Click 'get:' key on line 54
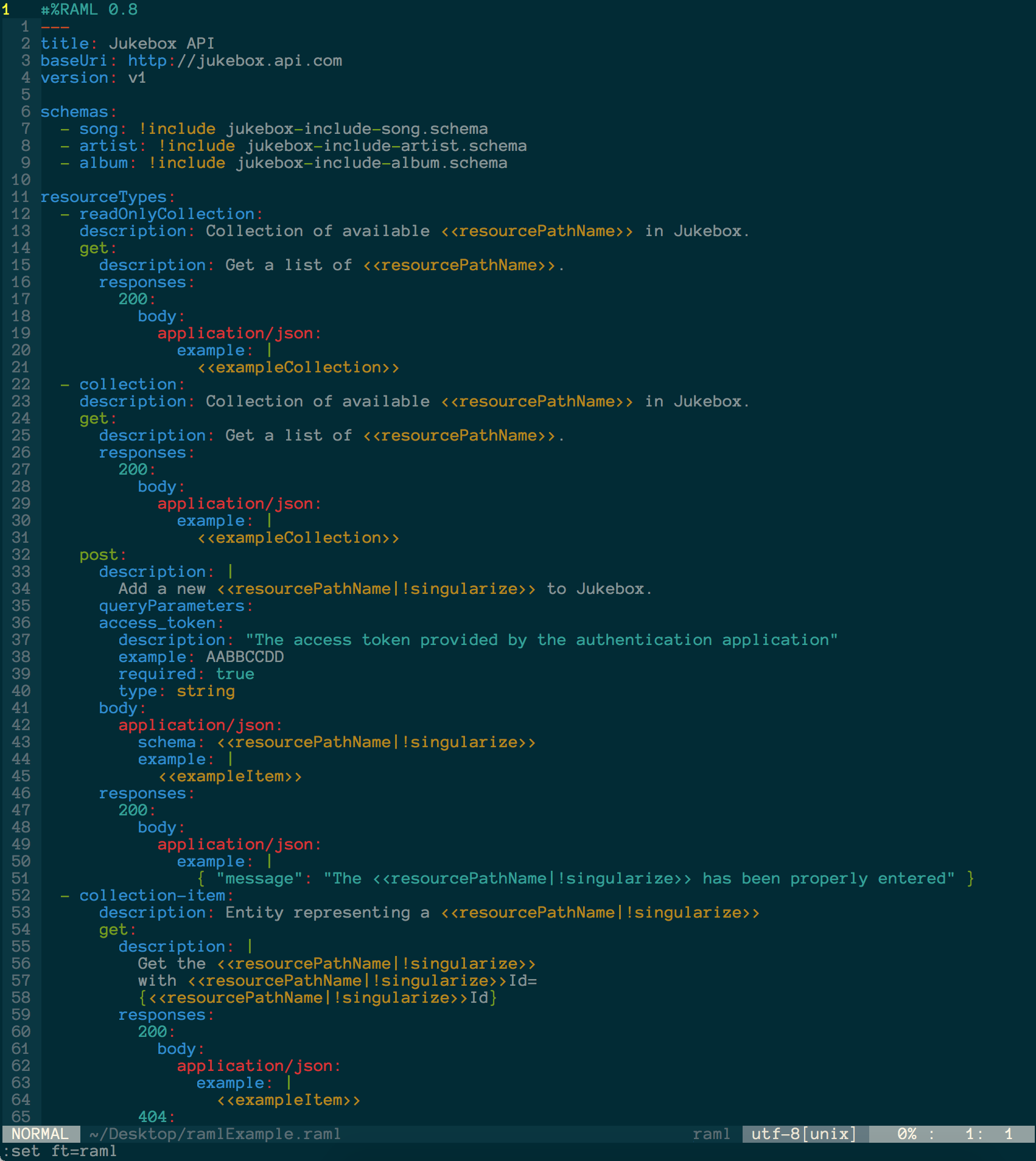This screenshot has width=1036, height=1161. point(117,929)
